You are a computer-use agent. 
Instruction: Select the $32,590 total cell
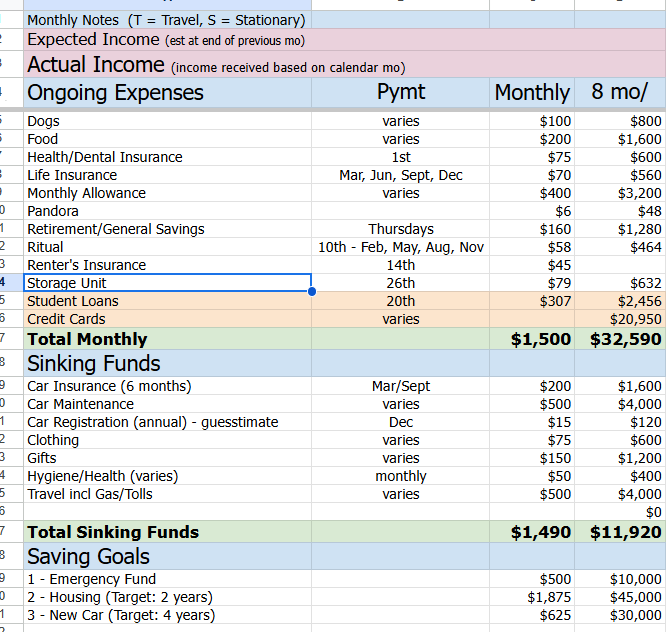click(x=626, y=339)
